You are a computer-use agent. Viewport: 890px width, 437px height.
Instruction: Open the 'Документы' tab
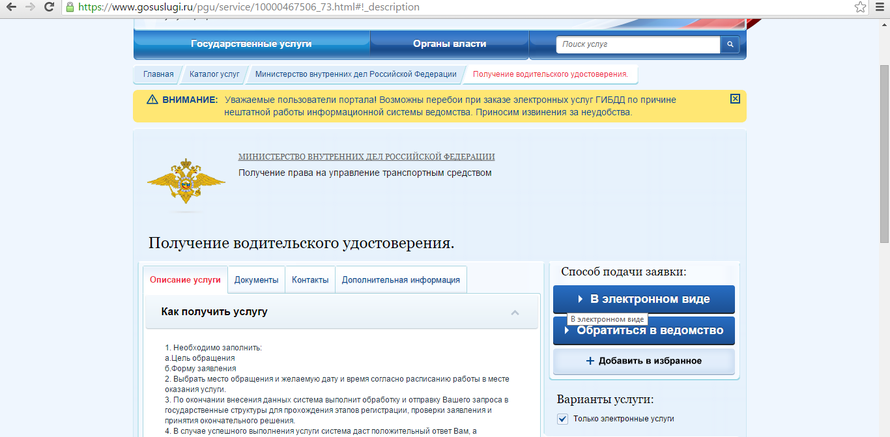point(256,280)
